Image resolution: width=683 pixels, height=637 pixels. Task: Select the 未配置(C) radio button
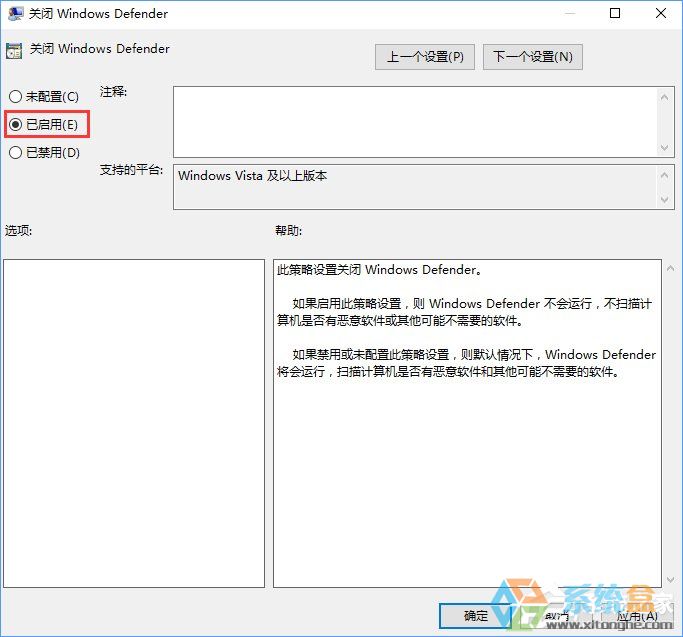[x=44, y=96]
